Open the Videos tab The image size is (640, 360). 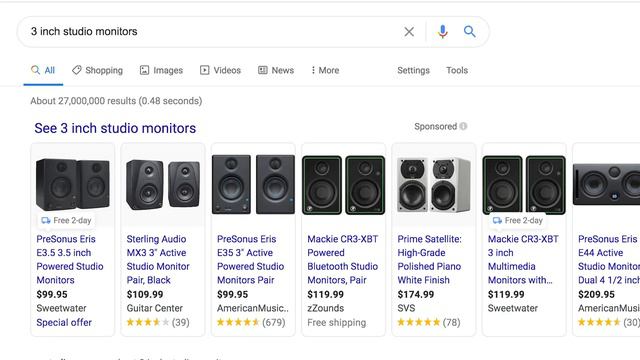point(220,70)
